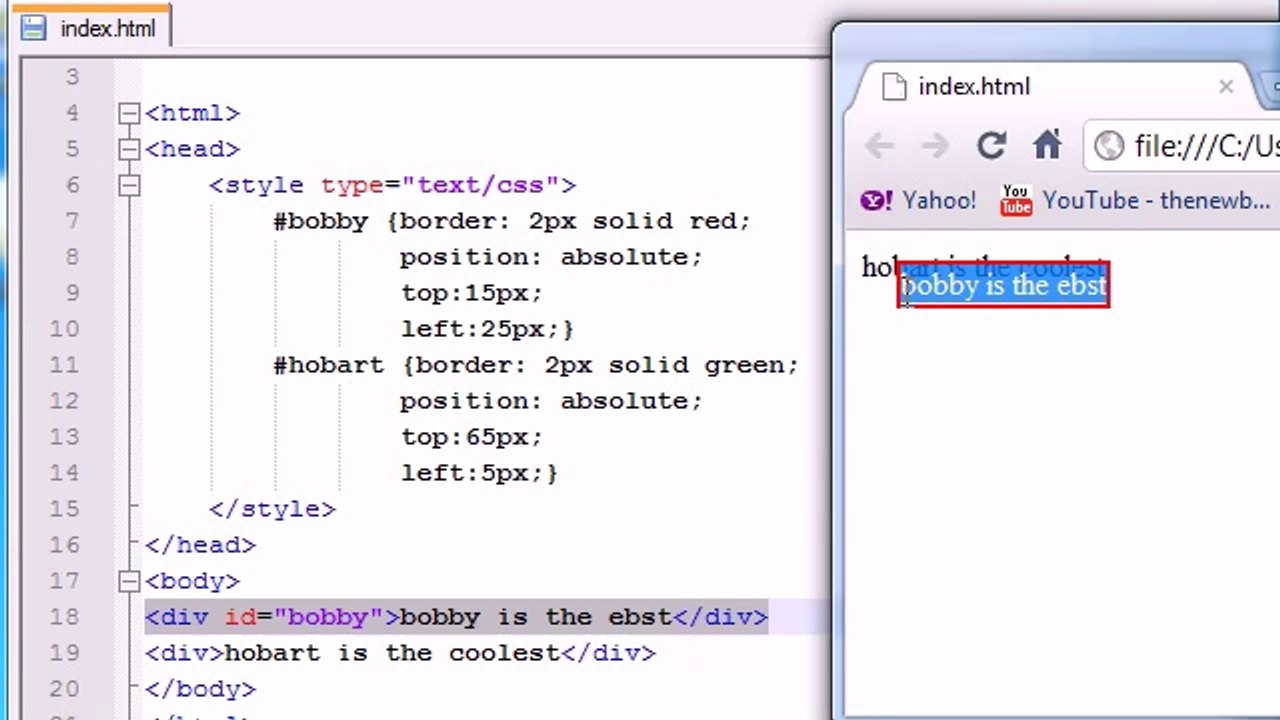Click the YouTube bookmark icon
This screenshot has height=720, width=1280.
tap(1016, 200)
